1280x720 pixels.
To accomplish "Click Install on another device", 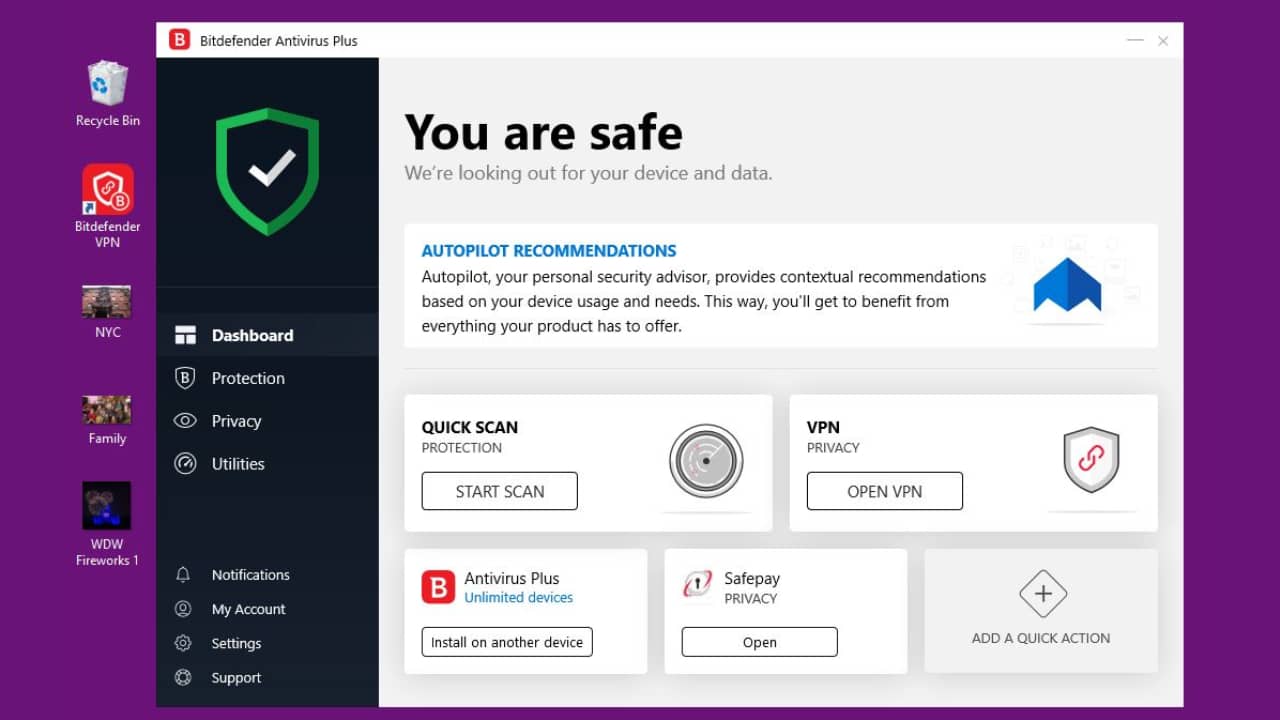I will coord(507,642).
